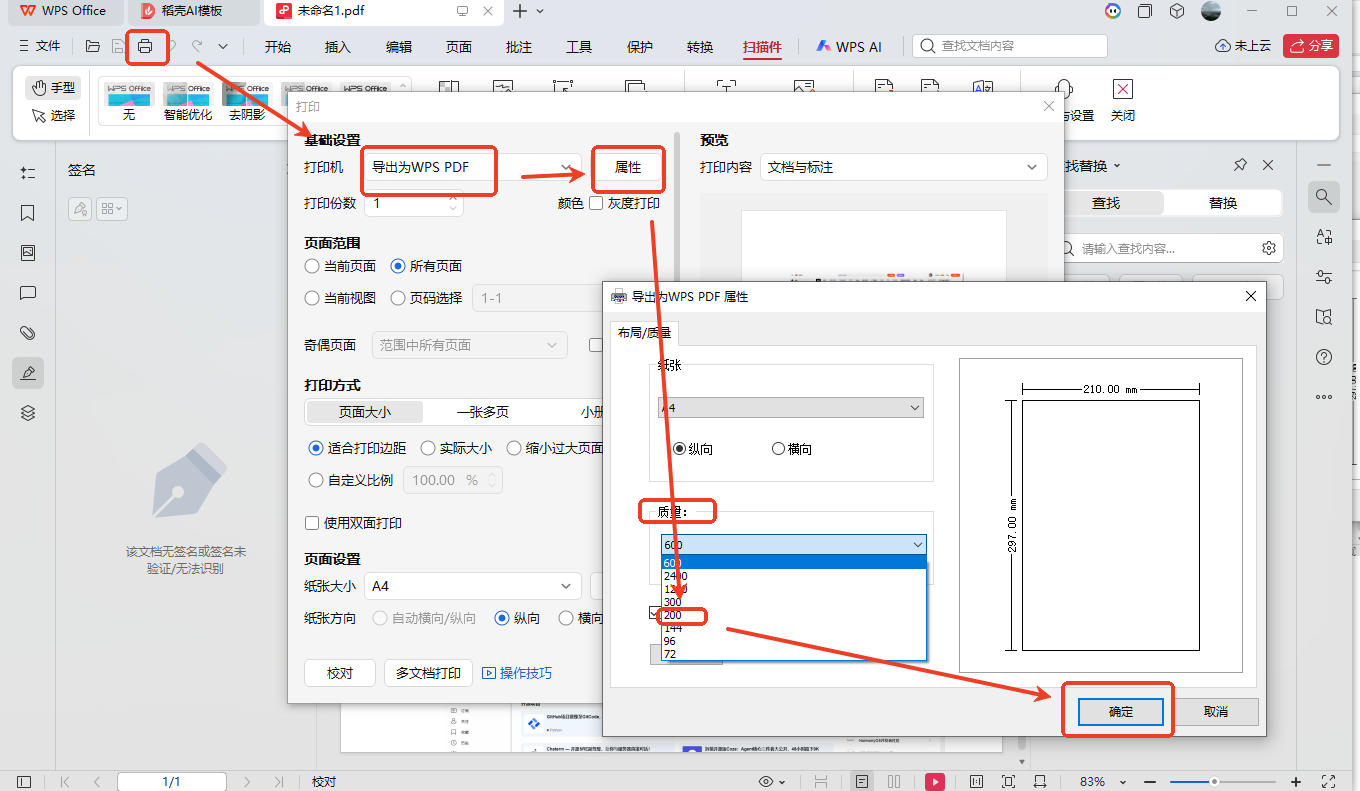
Task: Open the sliders settings icon in right sidebar
Action: click(x=1324, y=277)
